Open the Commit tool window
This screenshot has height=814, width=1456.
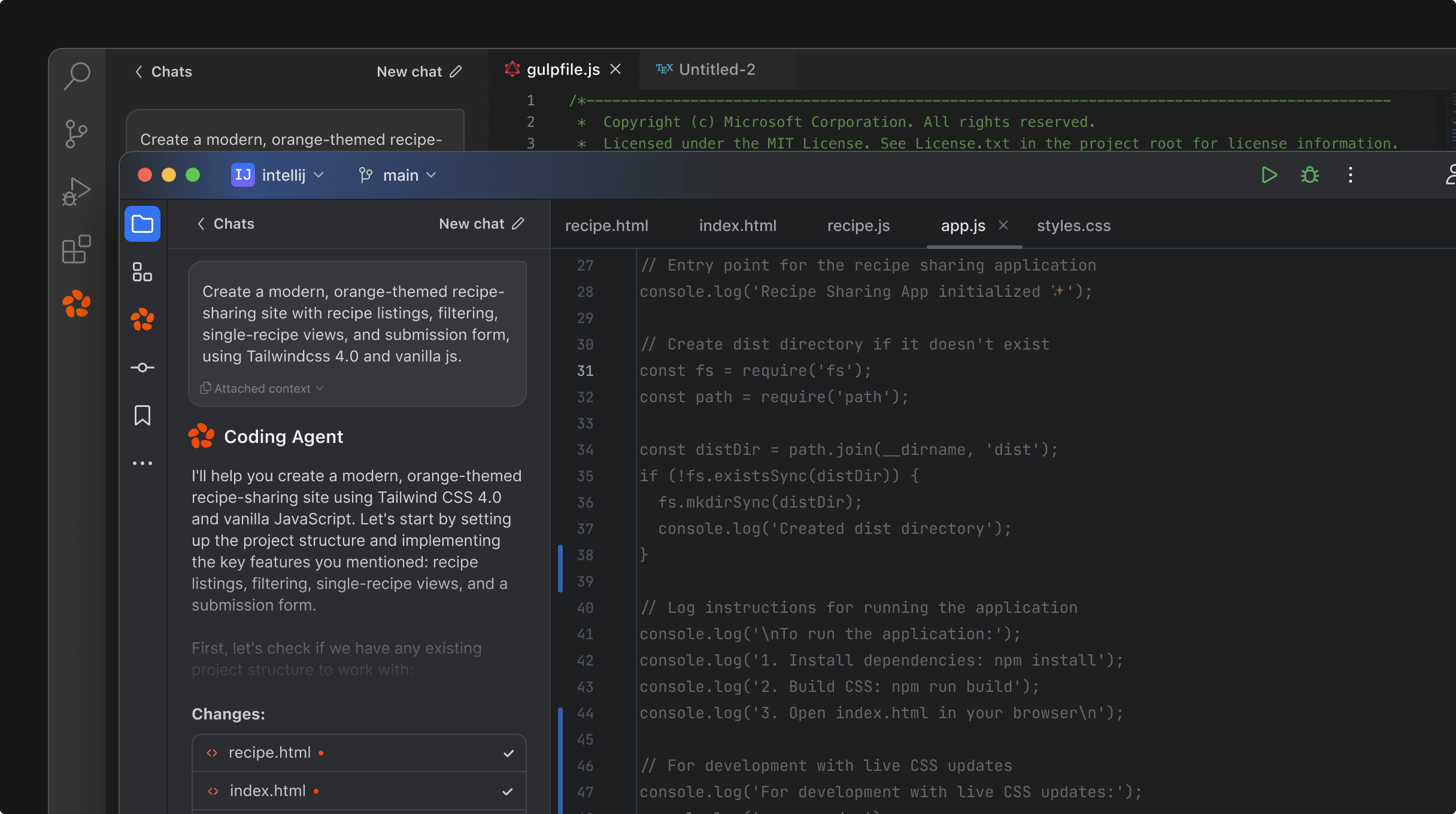coord(142,367)
